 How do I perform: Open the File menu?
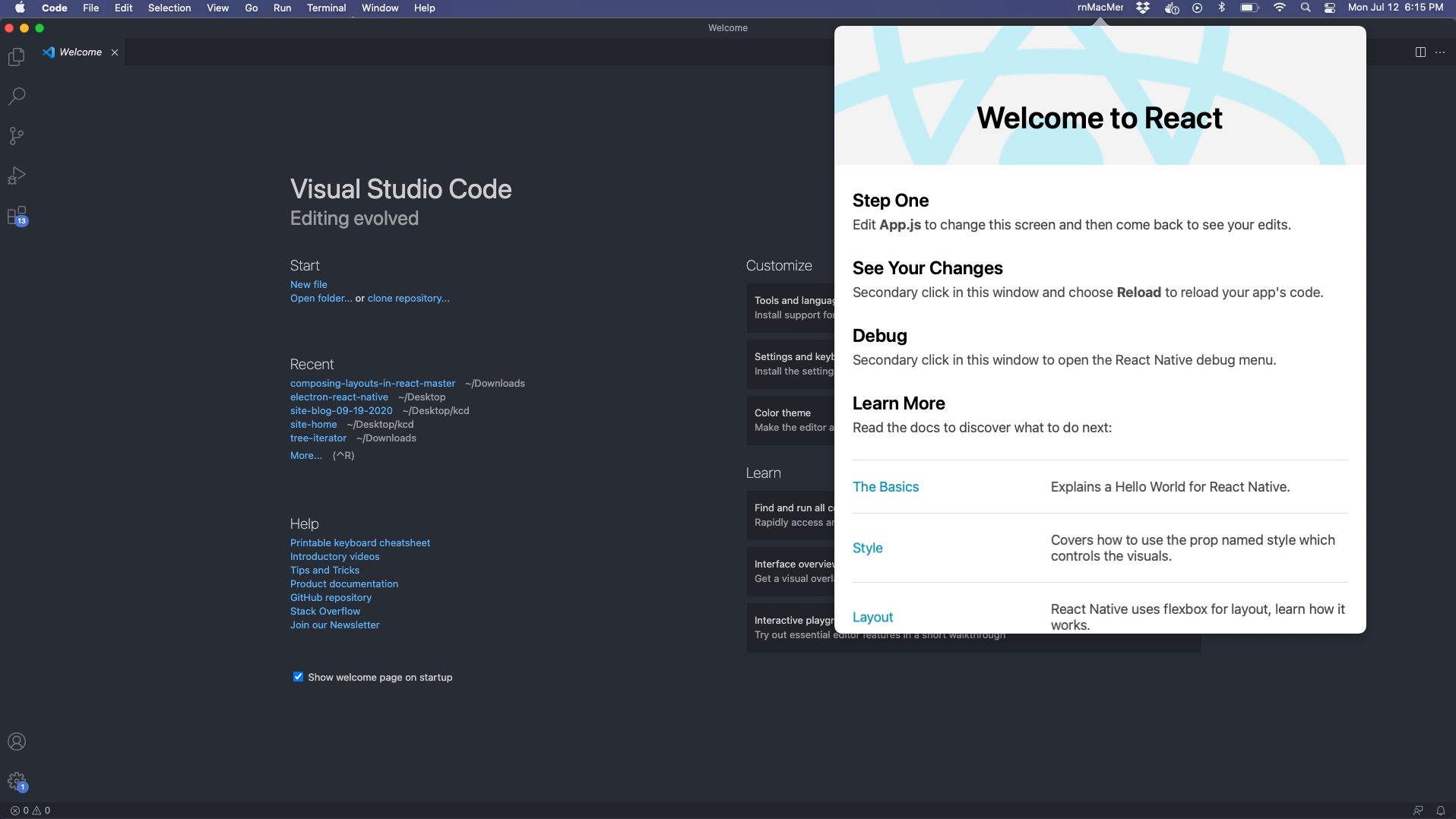(90, 8)
